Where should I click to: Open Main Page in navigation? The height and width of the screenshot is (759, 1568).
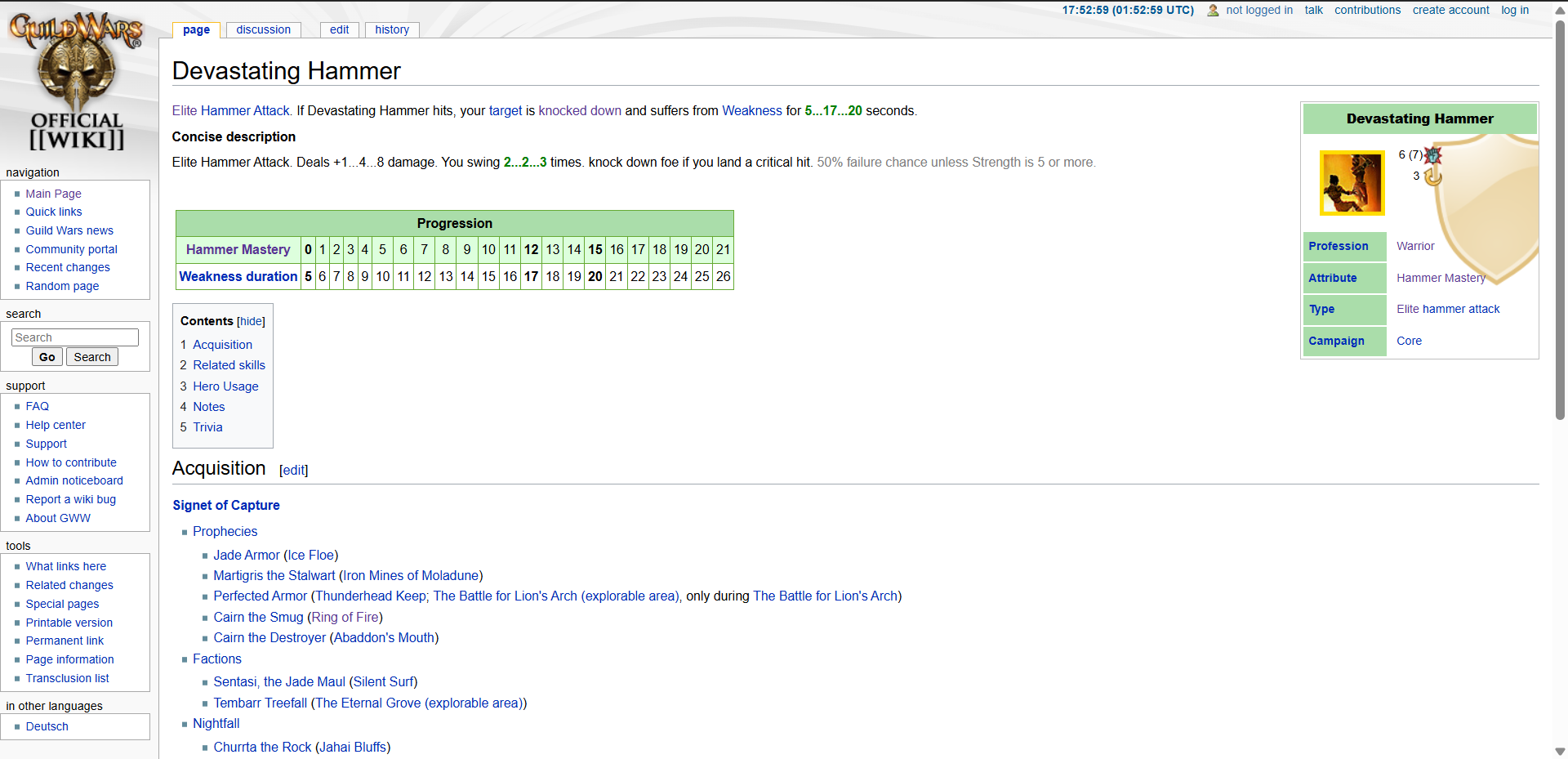coord(53,194)
